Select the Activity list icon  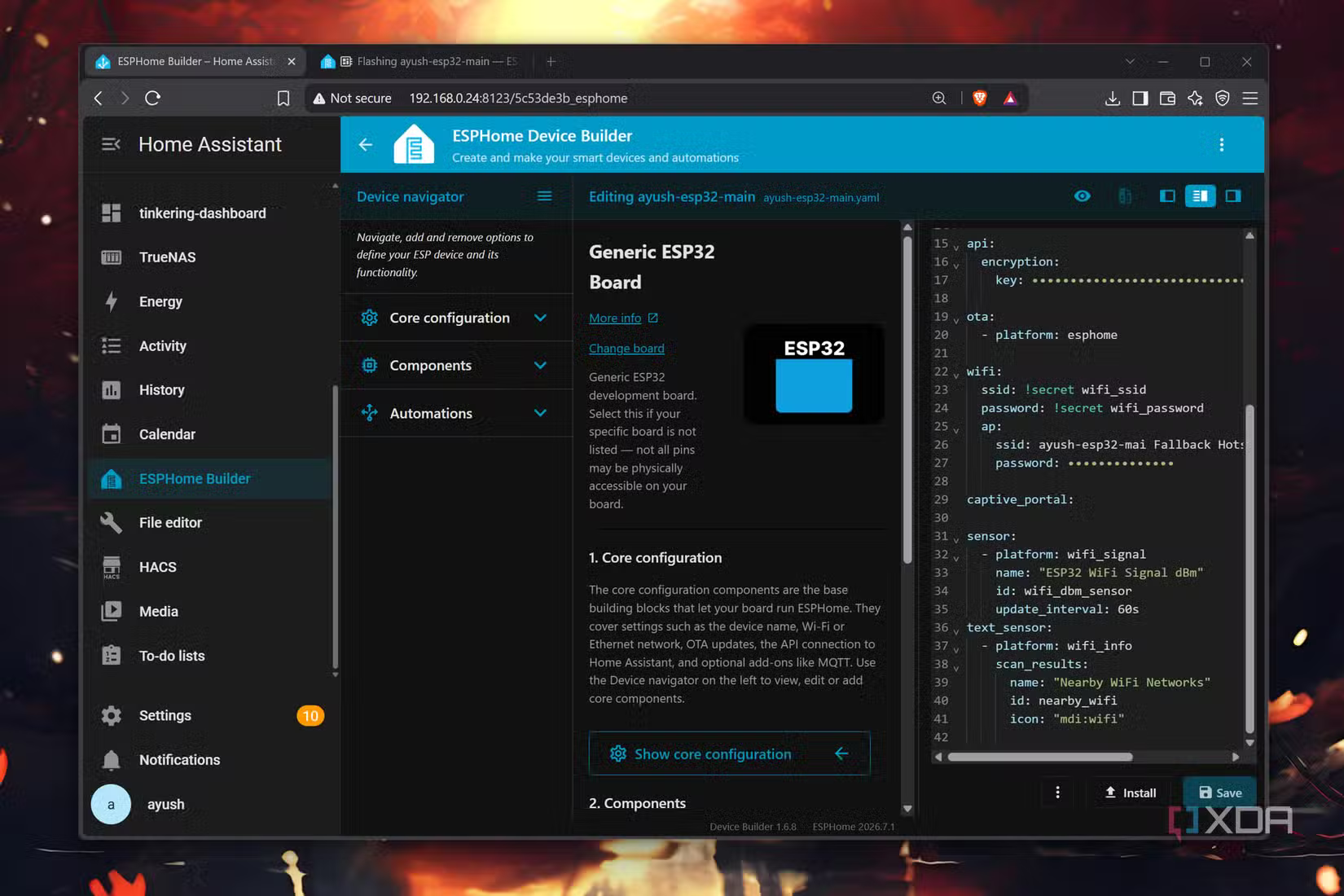coord(111,346)
